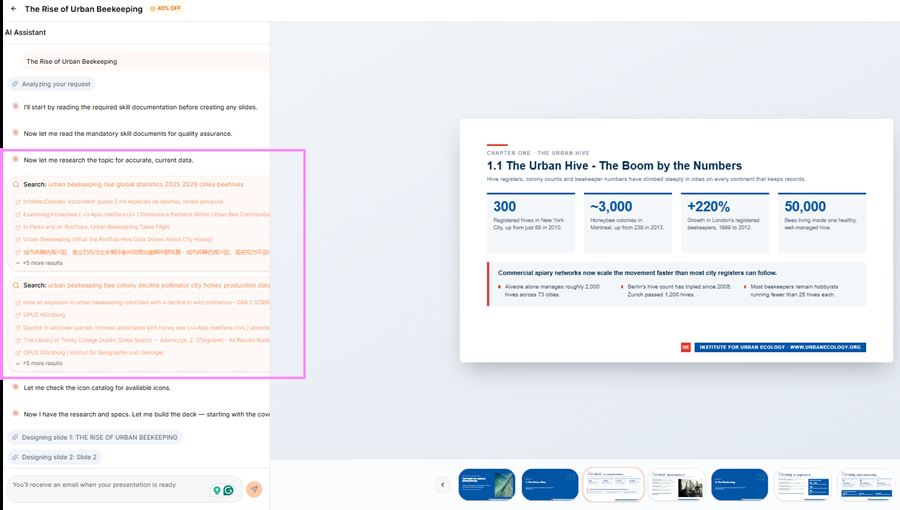The height and width of the screenshot is (510, 900).
Task: Open the first cover slide thumbnail
Action: click(487, 484)
